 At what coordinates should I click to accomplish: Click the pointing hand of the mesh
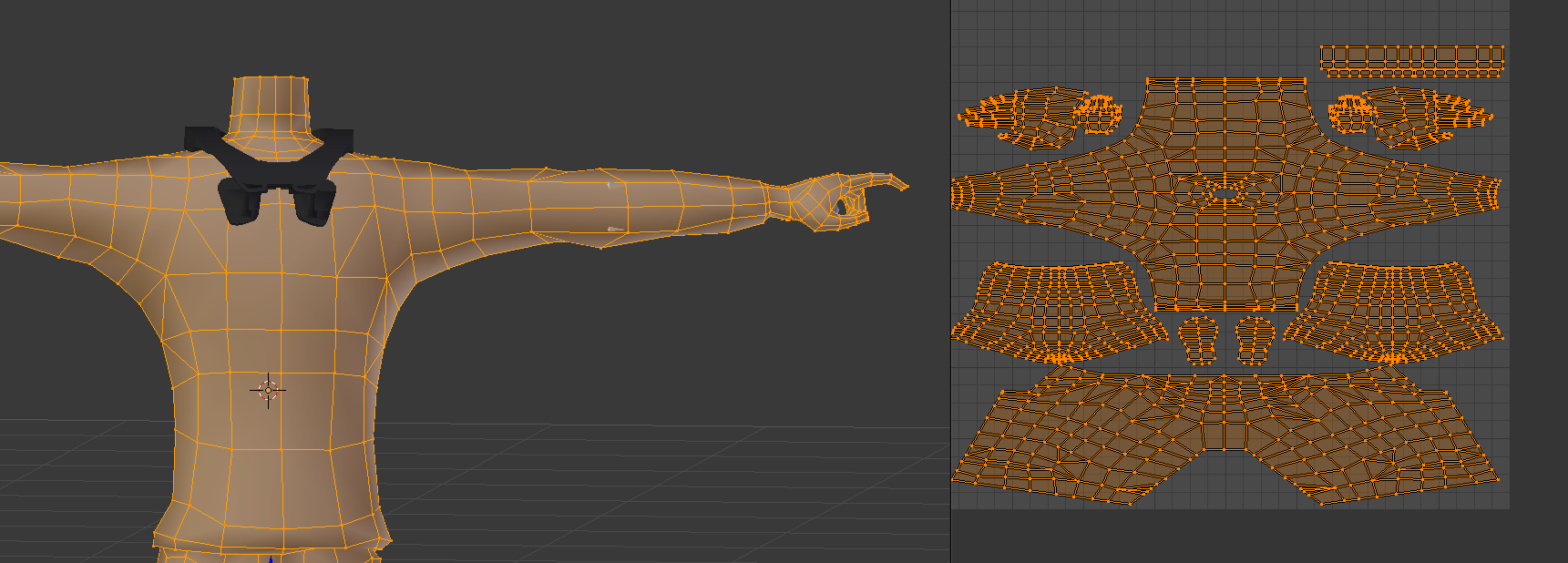click(x=838, y=200)
